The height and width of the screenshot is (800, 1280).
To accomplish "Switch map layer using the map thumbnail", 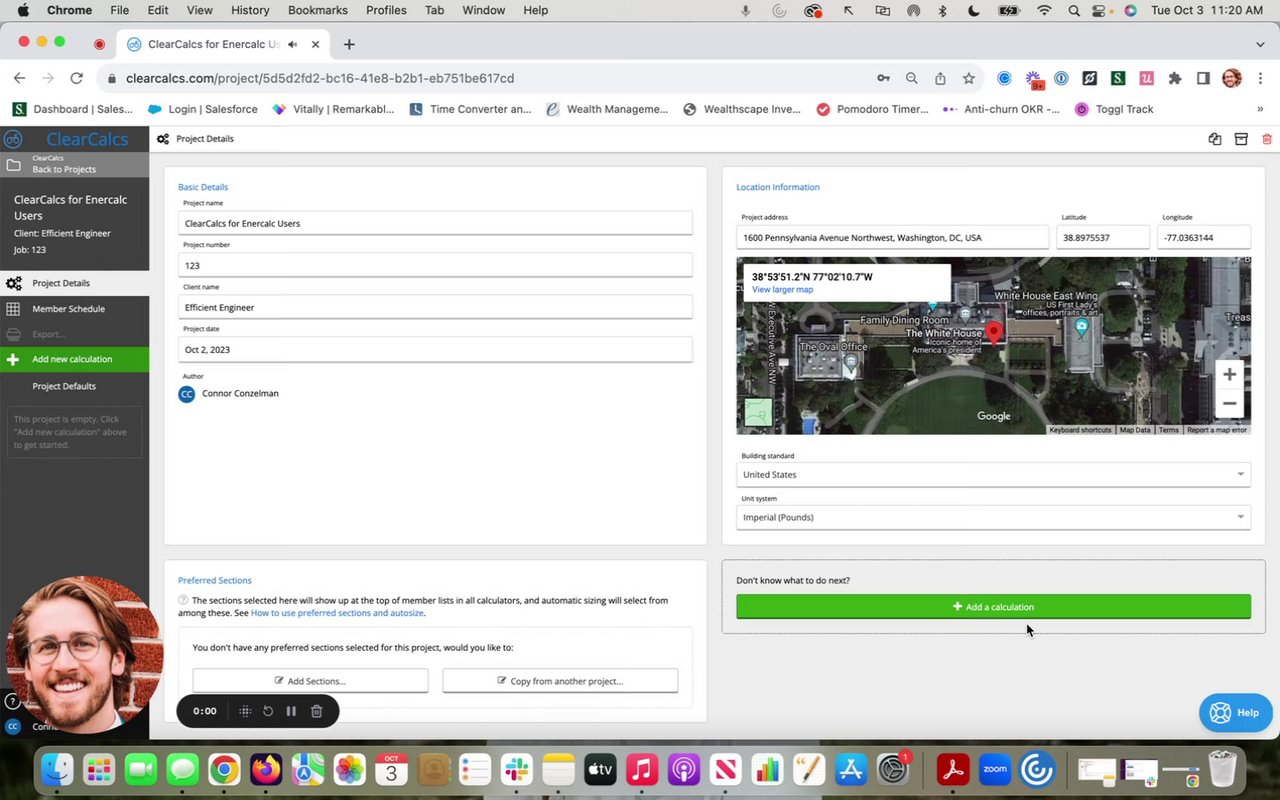I will [758, 412].
